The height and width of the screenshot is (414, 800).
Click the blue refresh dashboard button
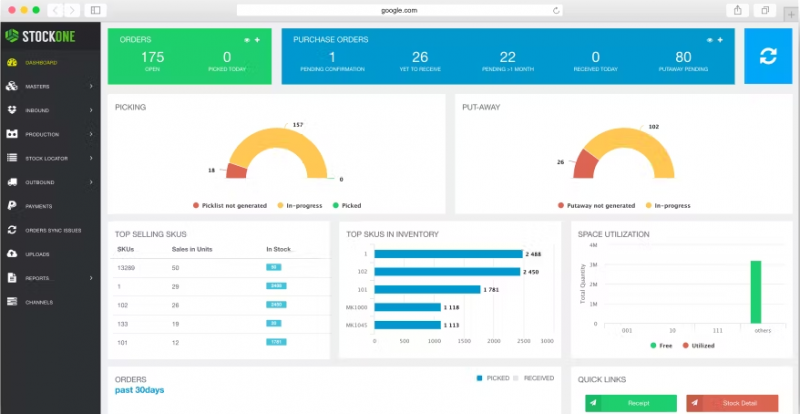[x=767, y=56]
